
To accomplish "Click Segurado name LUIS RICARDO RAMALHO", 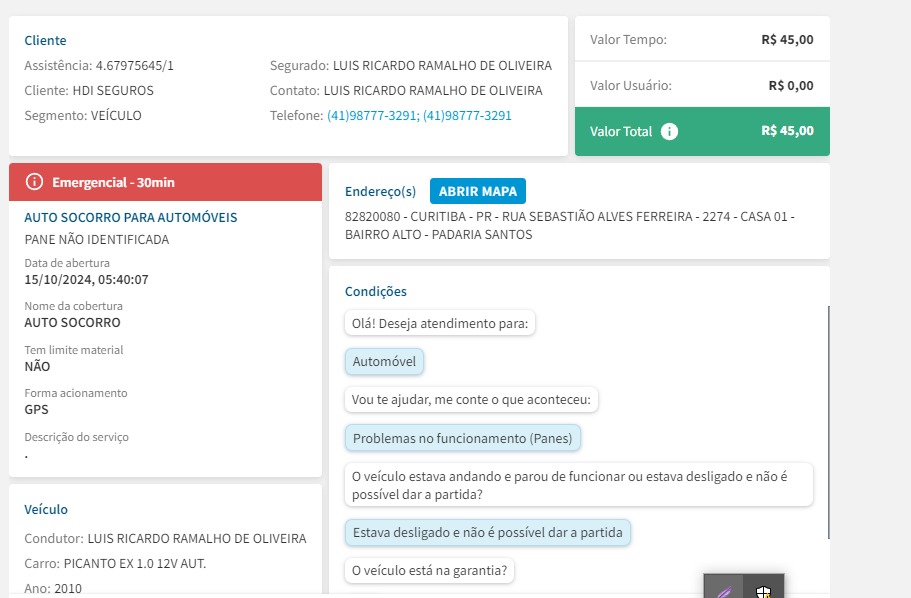I will coord(442,66).
